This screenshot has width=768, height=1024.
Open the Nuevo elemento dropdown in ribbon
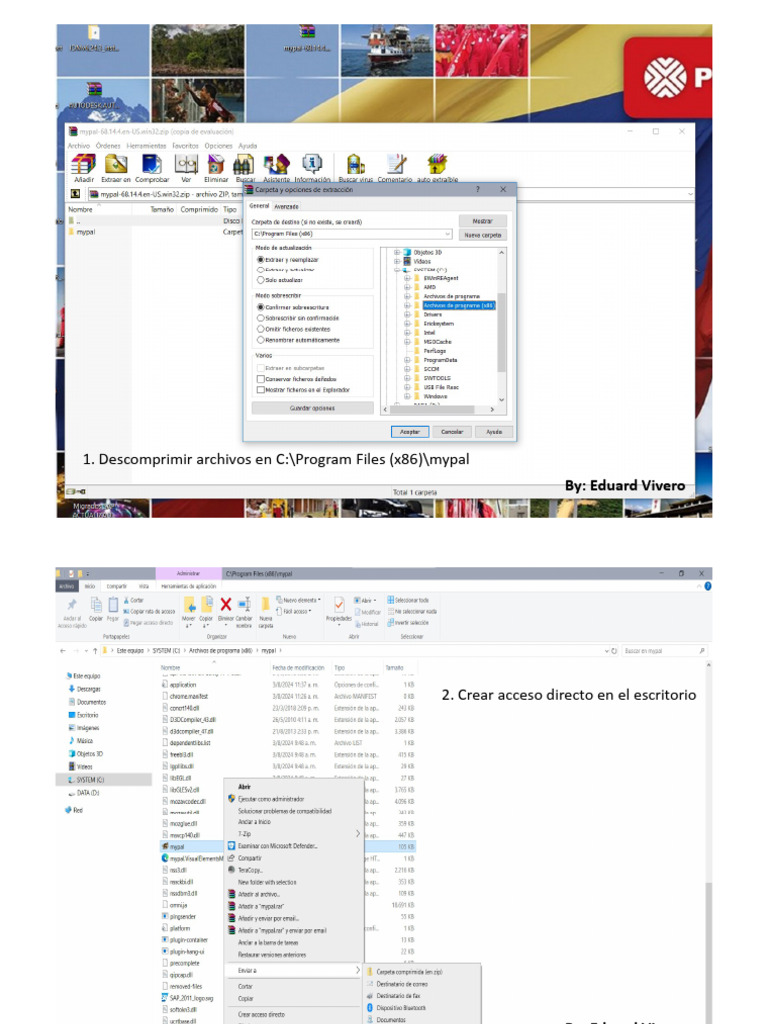299,600
